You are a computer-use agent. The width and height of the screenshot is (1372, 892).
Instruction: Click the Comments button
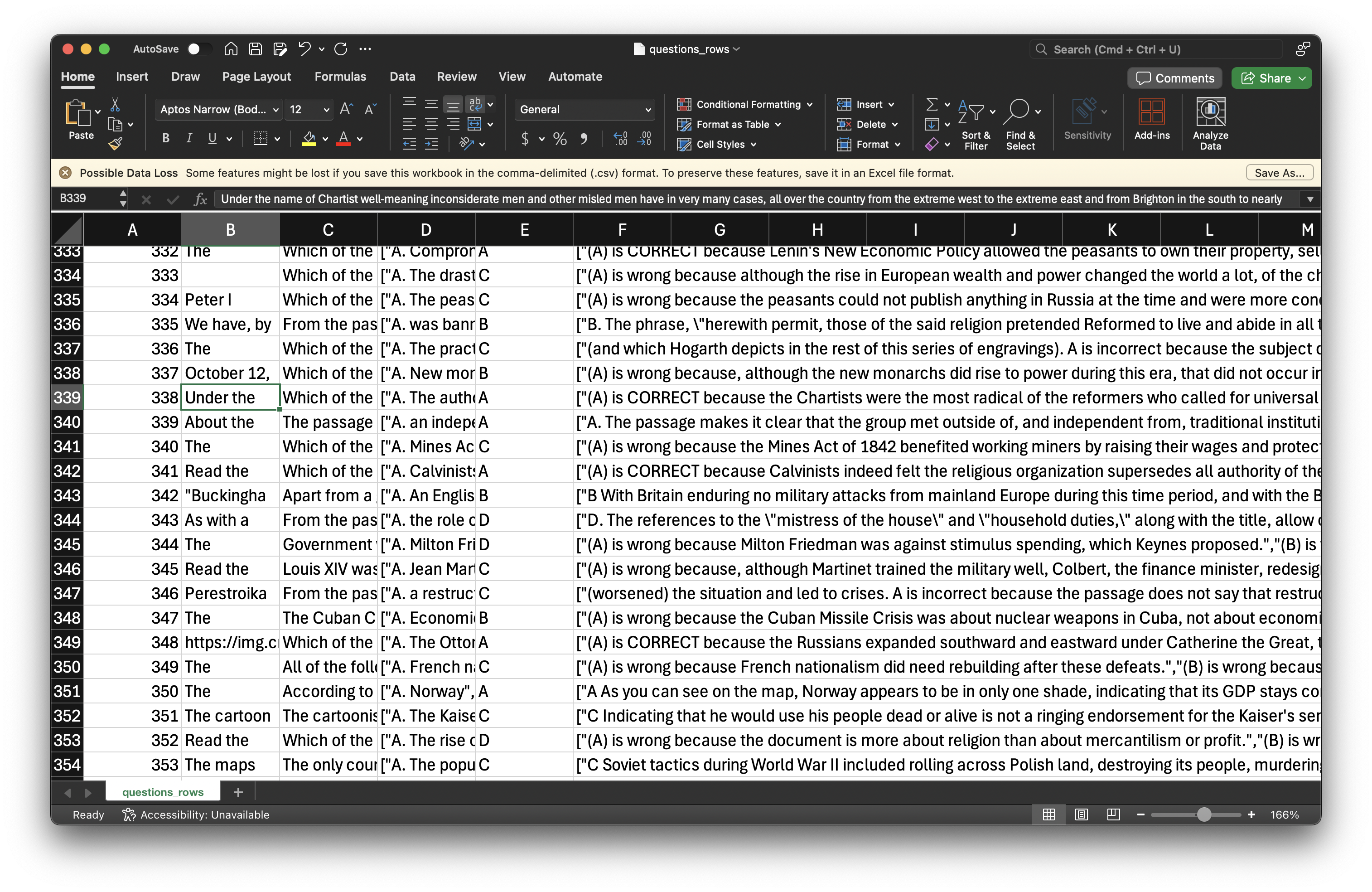[x=1175, y=78]
